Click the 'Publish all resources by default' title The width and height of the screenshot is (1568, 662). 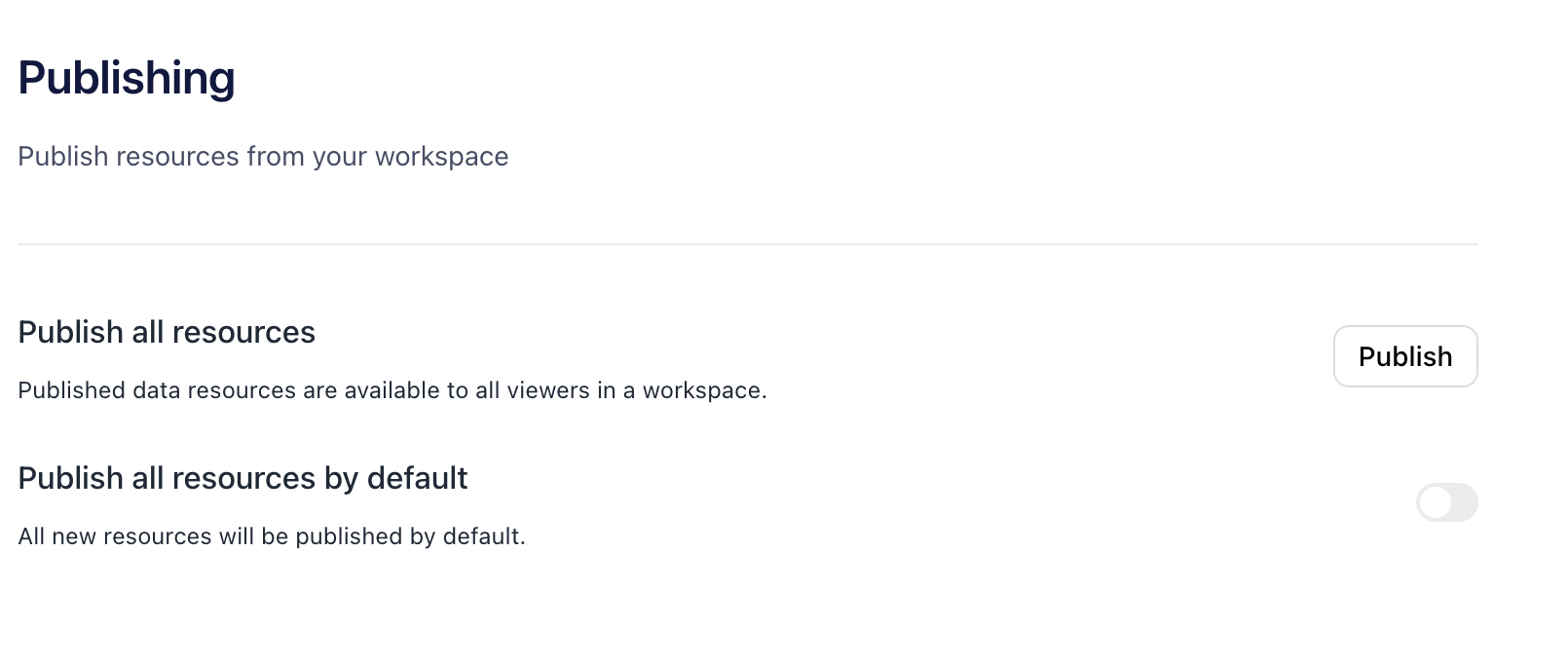[x=243, y=478]
